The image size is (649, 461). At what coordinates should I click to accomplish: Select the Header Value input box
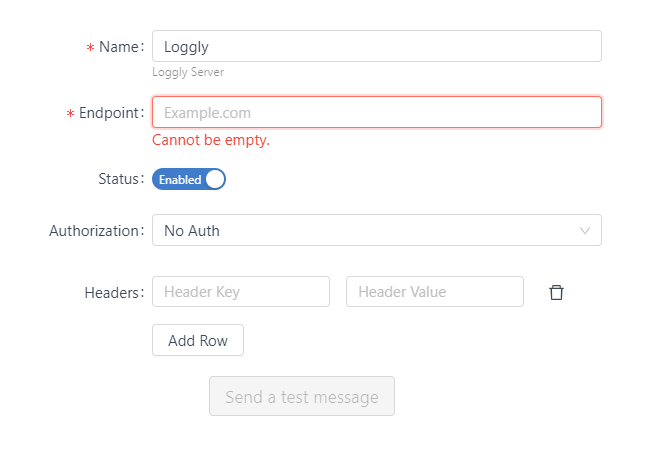click(x=435, y=292)
